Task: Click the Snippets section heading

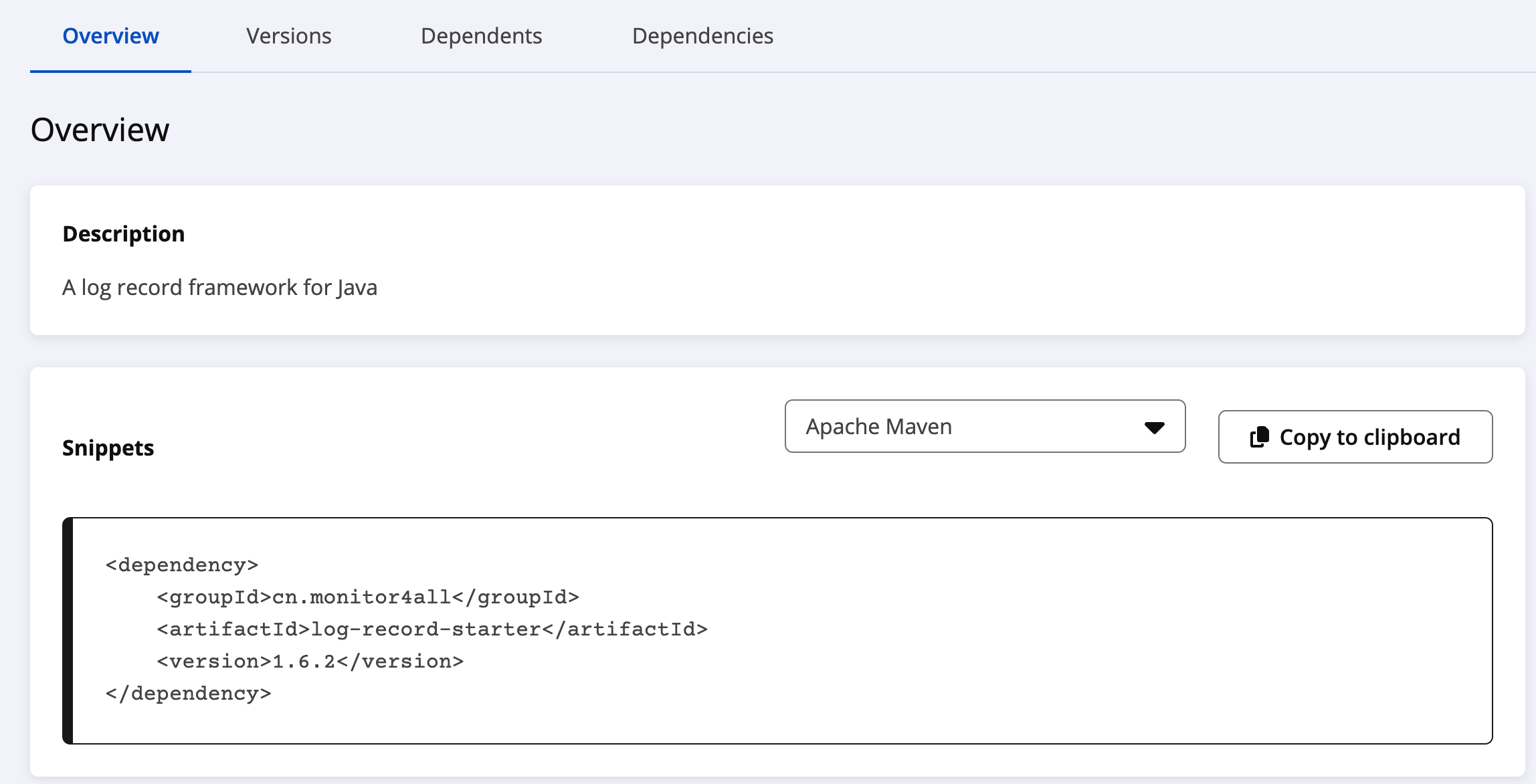Action: click(108, 448)
